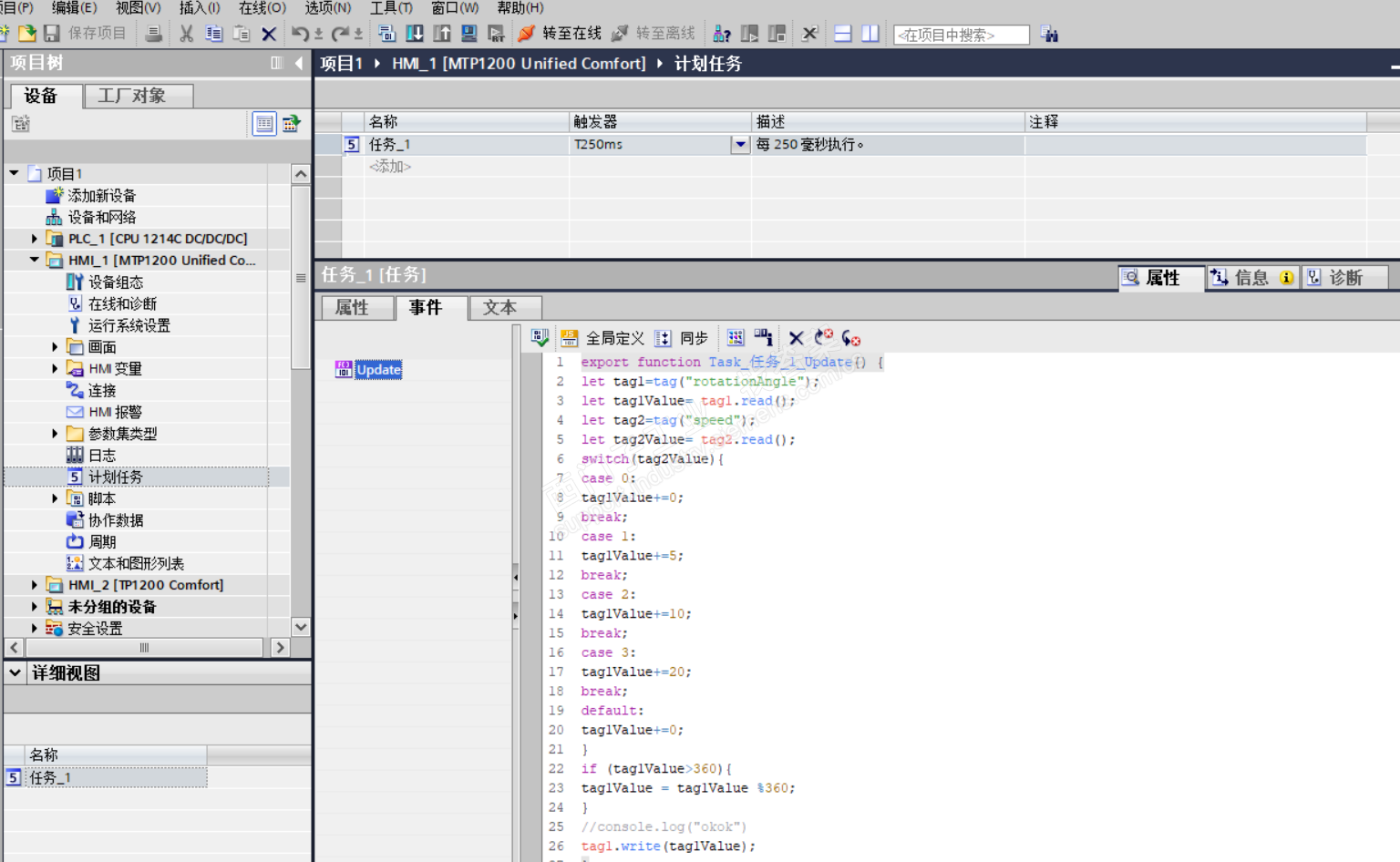Click the Go online (转至在线) icon
This screenshot has width=1400, height=862.
point(527,34)
